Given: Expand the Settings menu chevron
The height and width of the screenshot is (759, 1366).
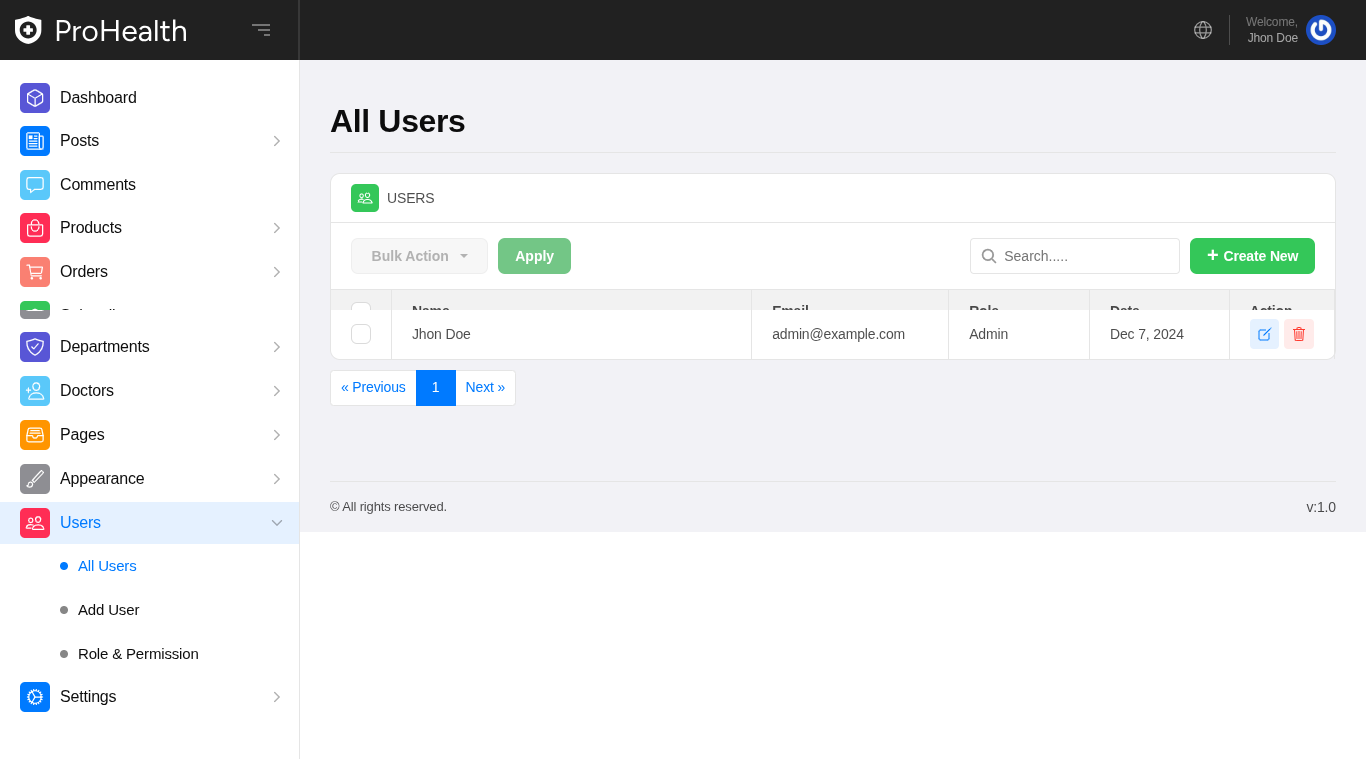Looking at the screenshot, I should coord(277,697).
